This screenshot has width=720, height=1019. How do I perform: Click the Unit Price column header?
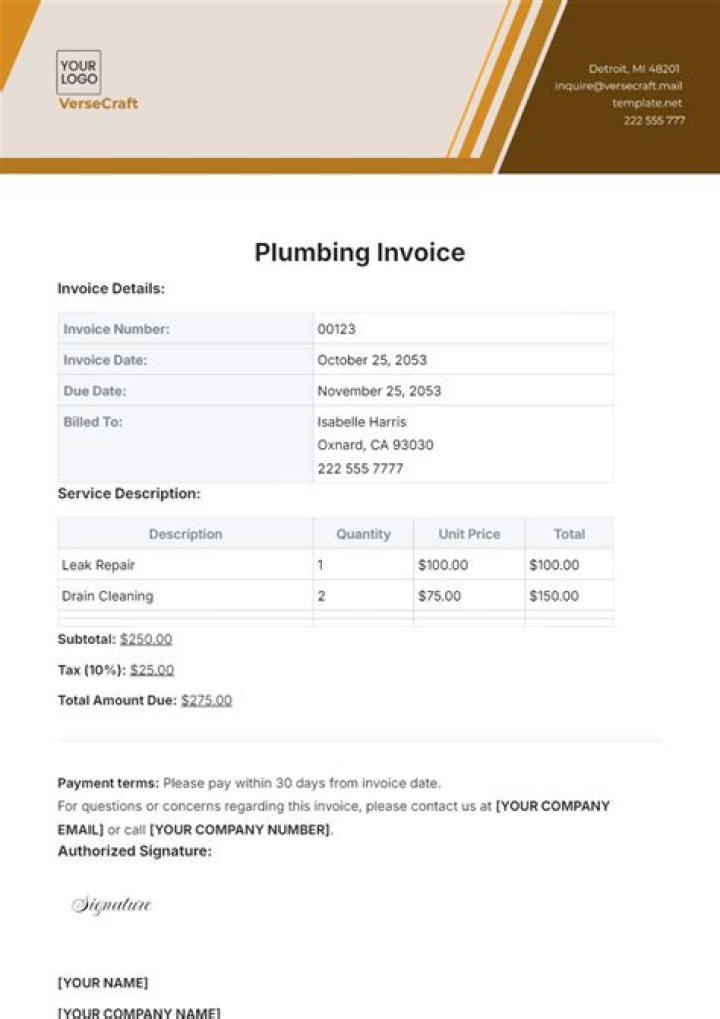[469, 534]
